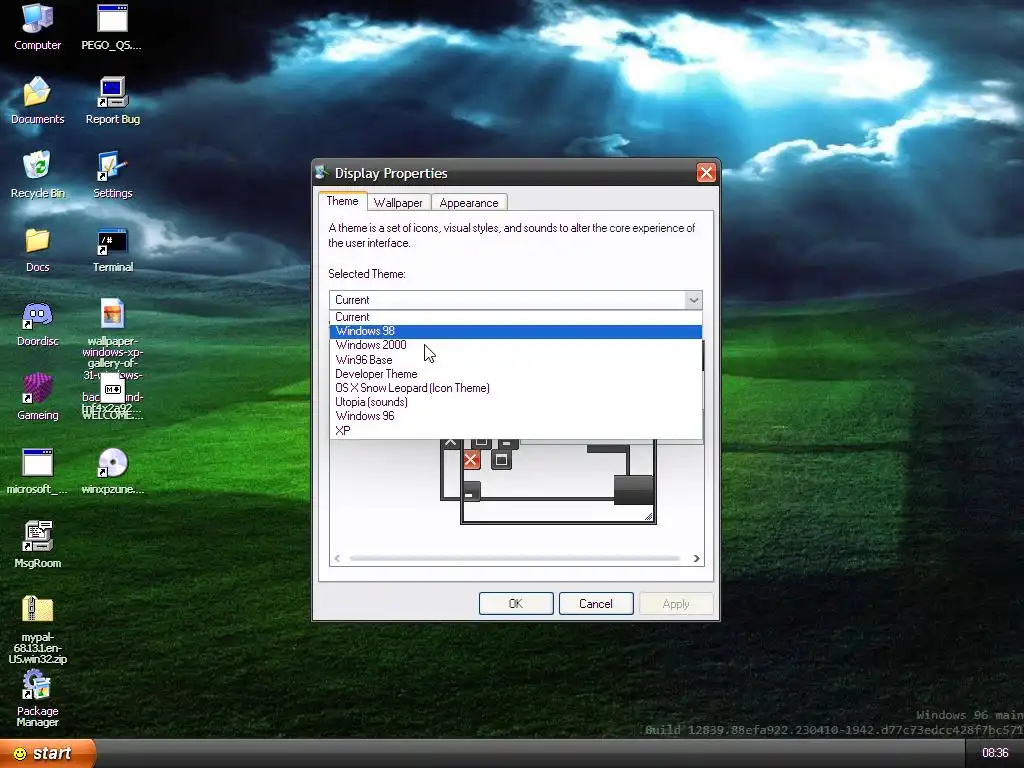Choose the Windows 2000 theme
Viewport: 1024px width, 768px height.
[x=515, y=345]
